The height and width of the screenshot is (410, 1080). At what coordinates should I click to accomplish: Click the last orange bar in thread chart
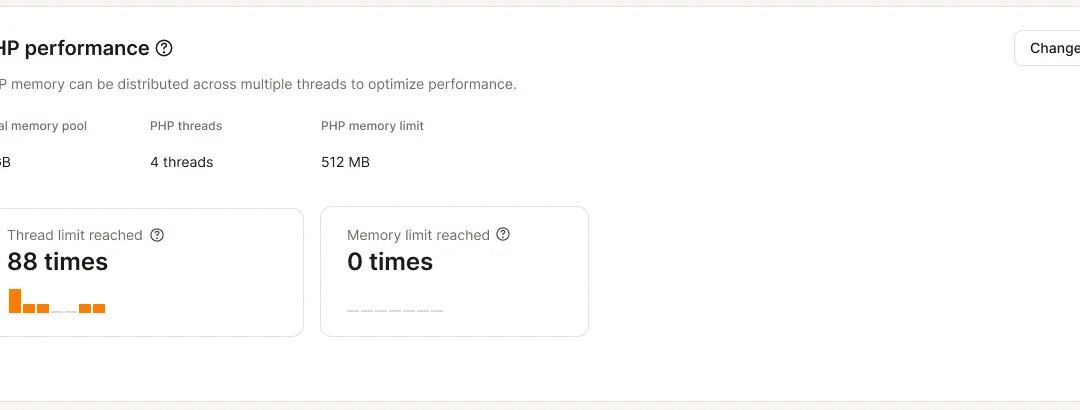pos(99,308)
